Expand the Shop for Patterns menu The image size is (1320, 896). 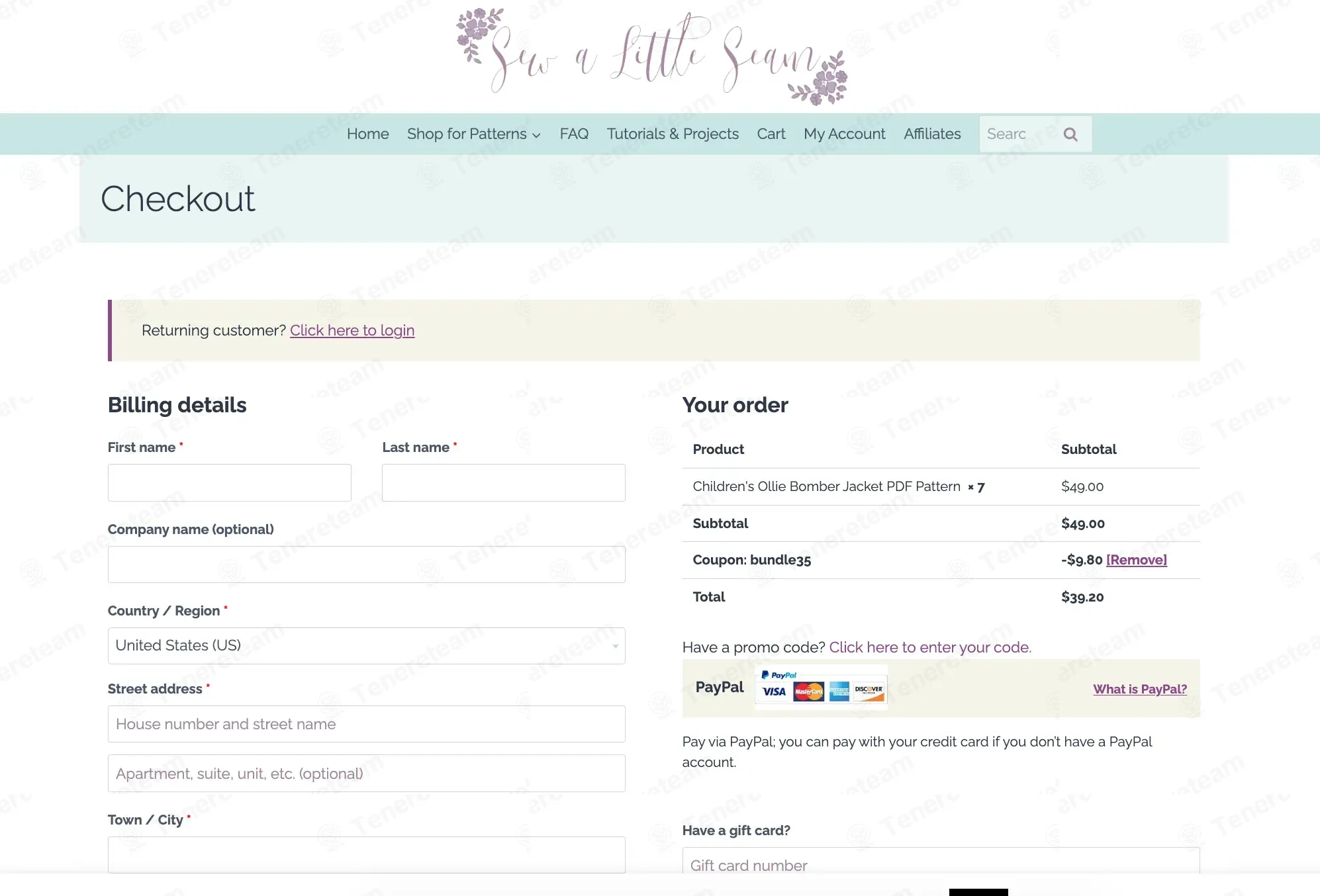click(473, 134)
